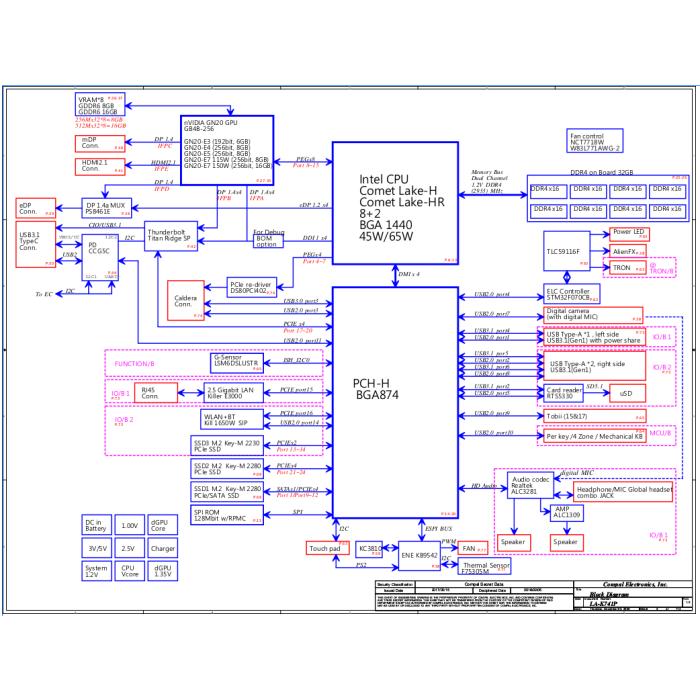Click the CPU Vcore power box
The height and width of the screenshot is (700, 700).
(x=129, y=571)
